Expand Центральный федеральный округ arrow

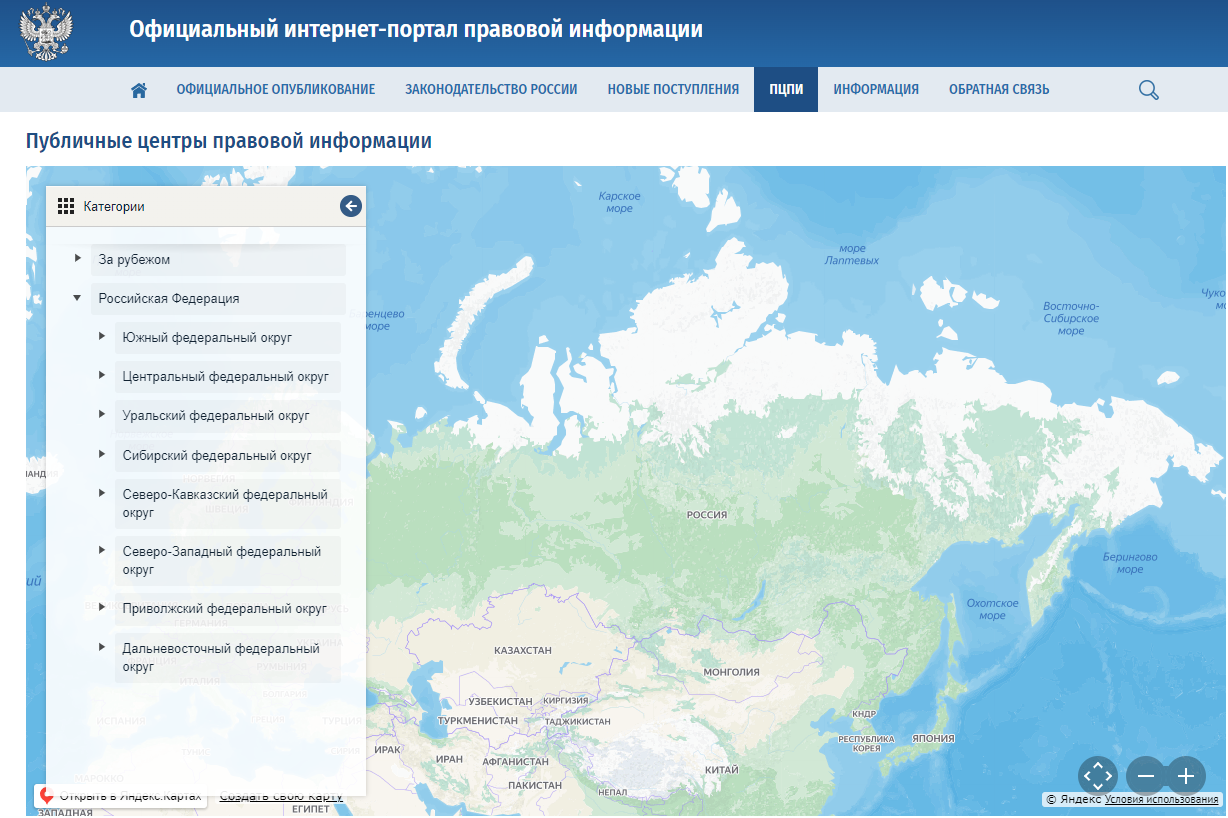[102, 375]
